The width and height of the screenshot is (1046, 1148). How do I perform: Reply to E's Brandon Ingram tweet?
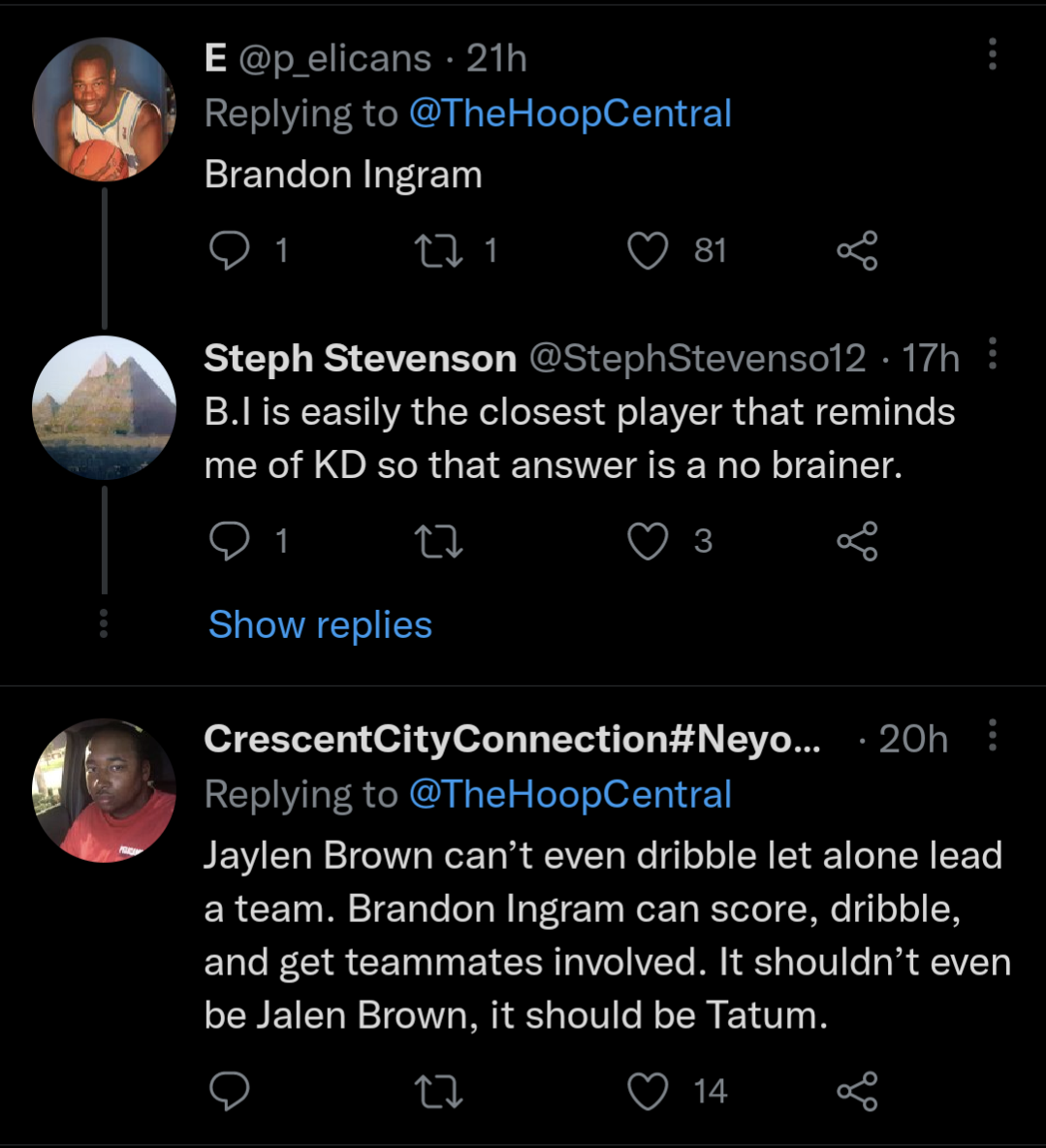pos(230,250)
